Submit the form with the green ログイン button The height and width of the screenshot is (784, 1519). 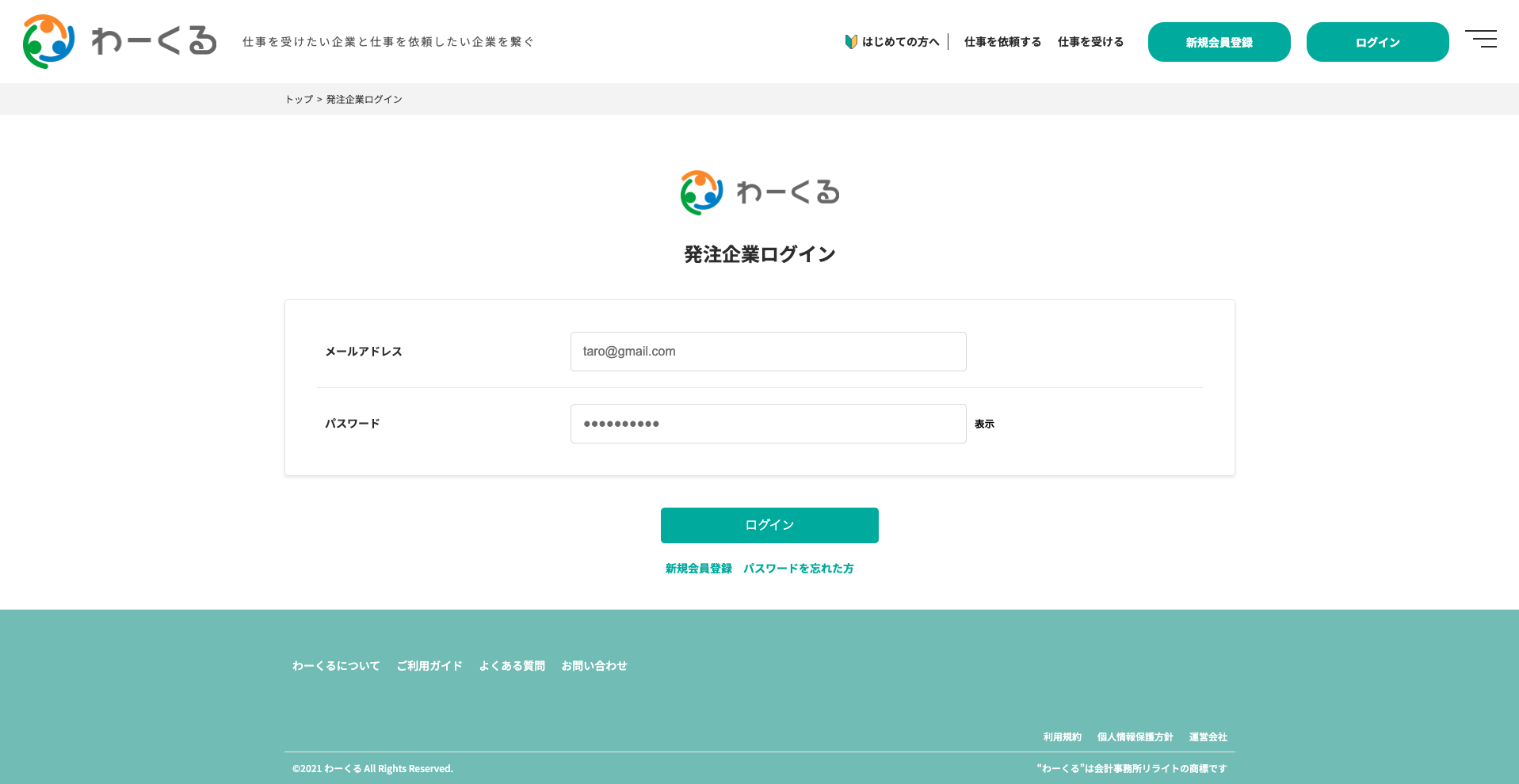click(x=769, y=525)
